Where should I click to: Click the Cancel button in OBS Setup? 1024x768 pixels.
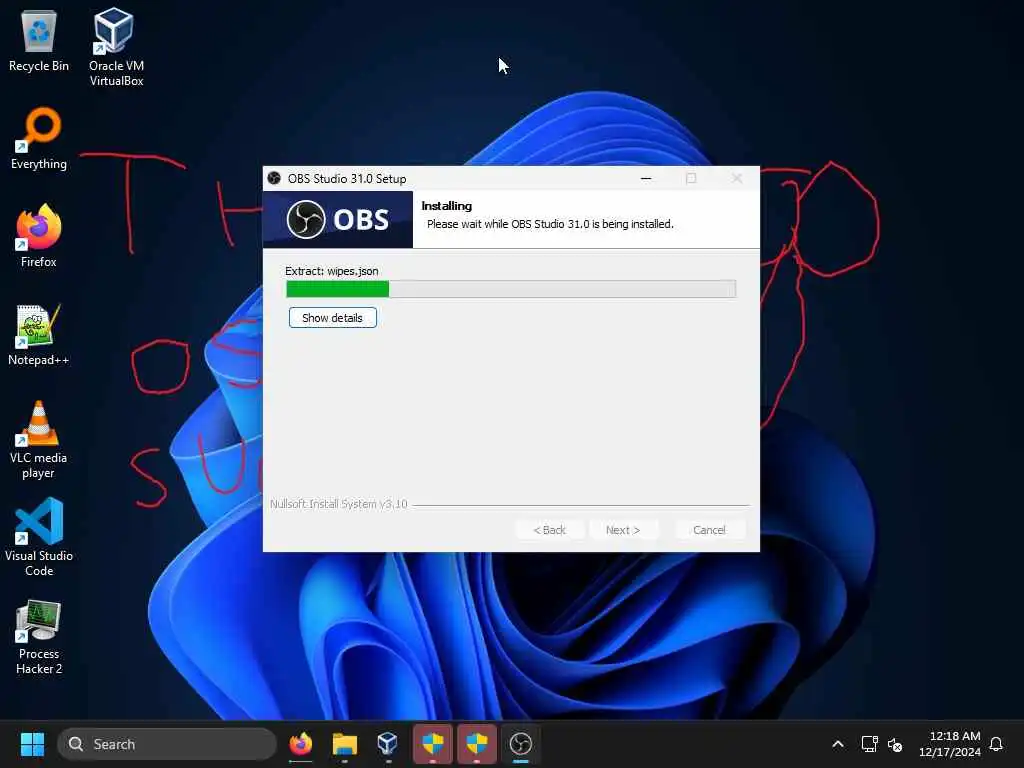[x=709, y=530]
